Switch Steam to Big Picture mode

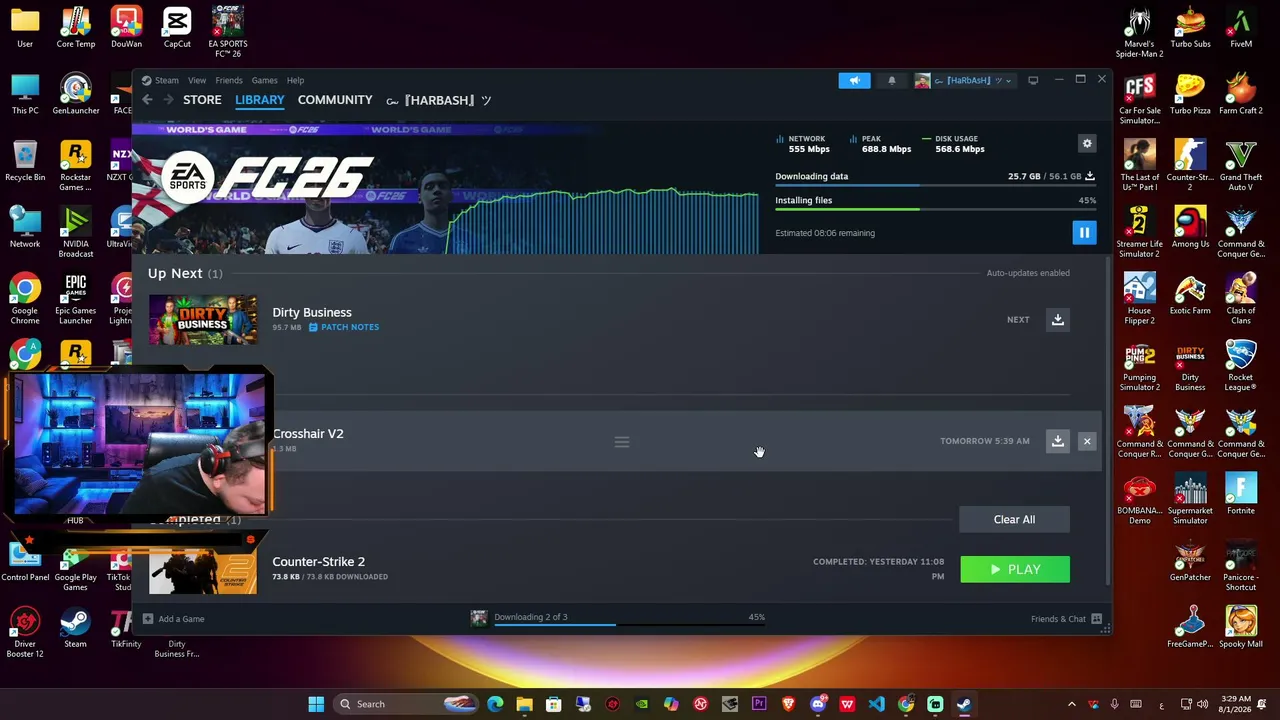pyautogui.click(x=1033, y=80)
